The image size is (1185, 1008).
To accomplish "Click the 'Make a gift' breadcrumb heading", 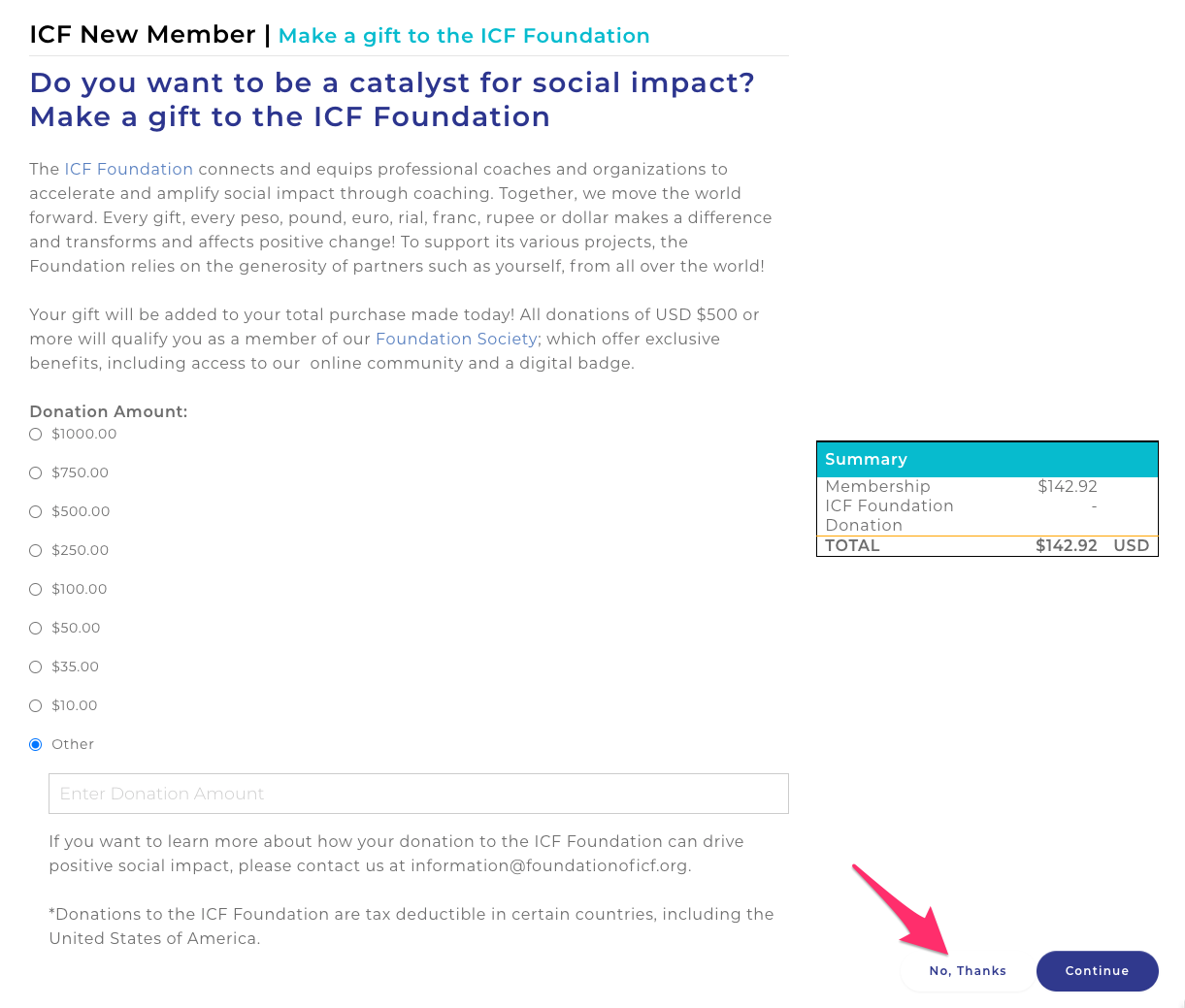I will [x=464, y=36].
